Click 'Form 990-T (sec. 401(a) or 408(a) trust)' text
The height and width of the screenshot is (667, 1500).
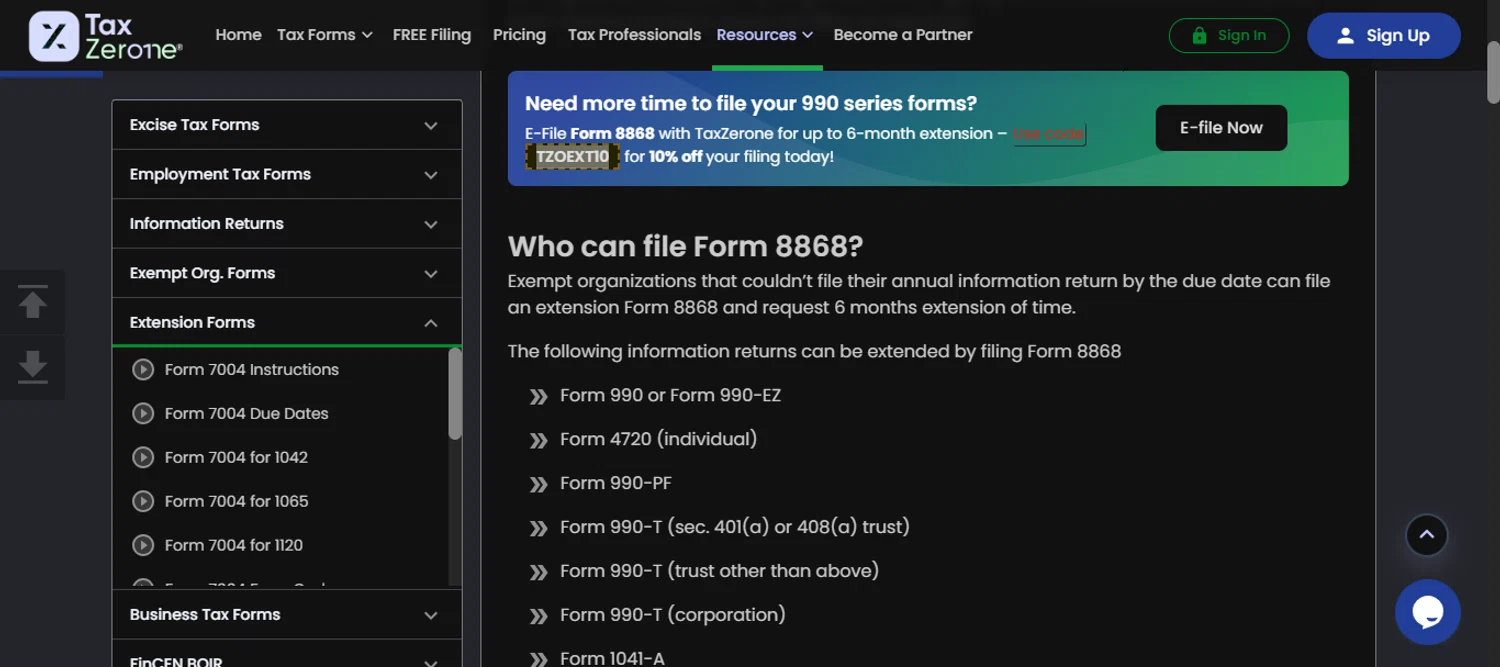point(735,527)
